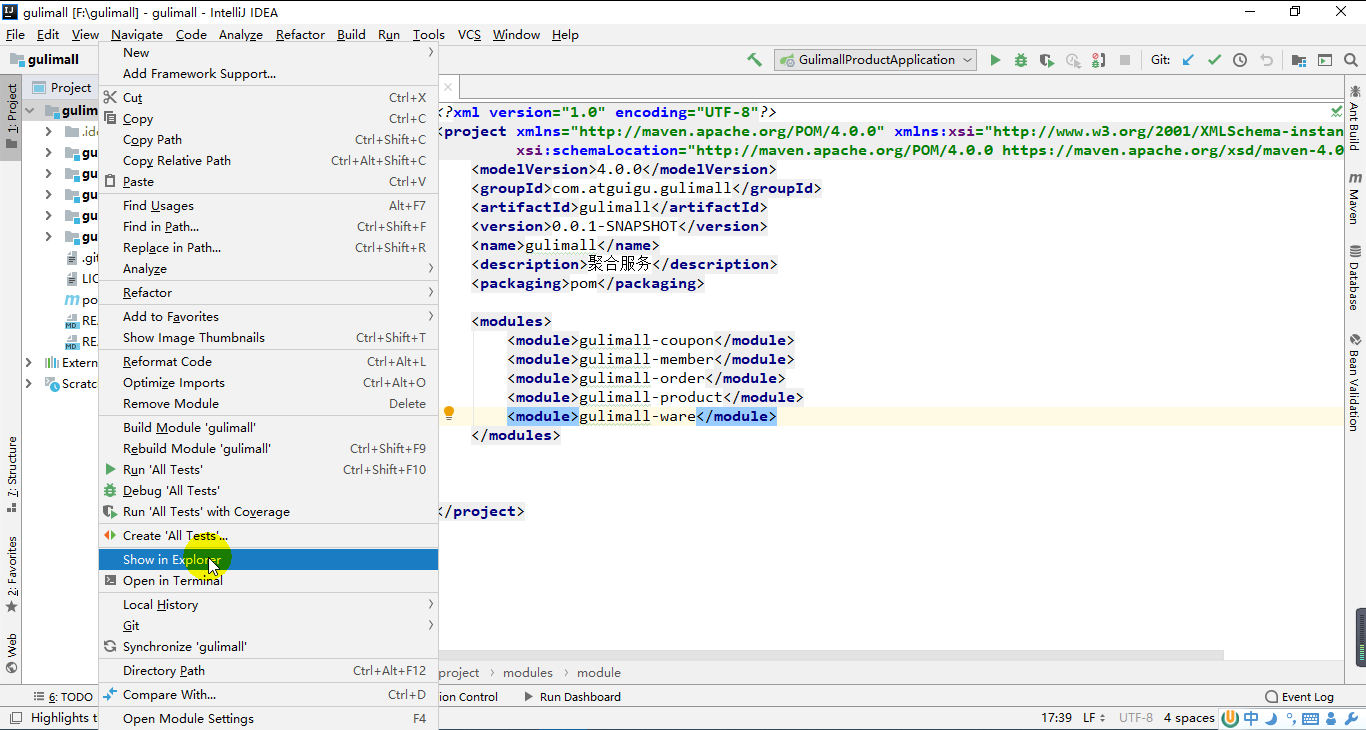
Task: Click cursor position 17:39 in status bar
Action: point(1056,718)
